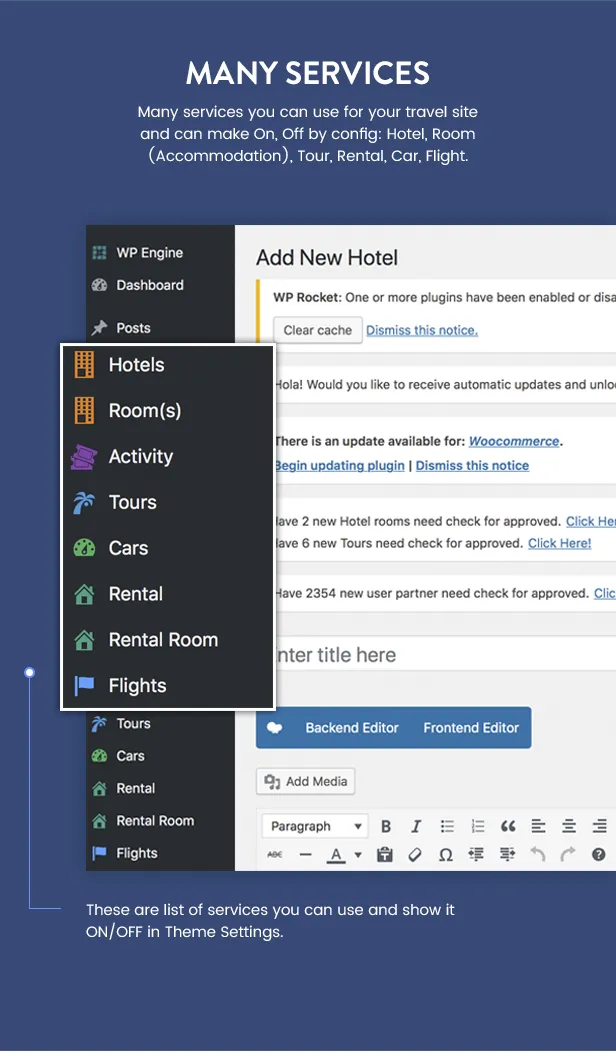Expand the text color picker arrow
The image size is (616, 1056).
356,856
